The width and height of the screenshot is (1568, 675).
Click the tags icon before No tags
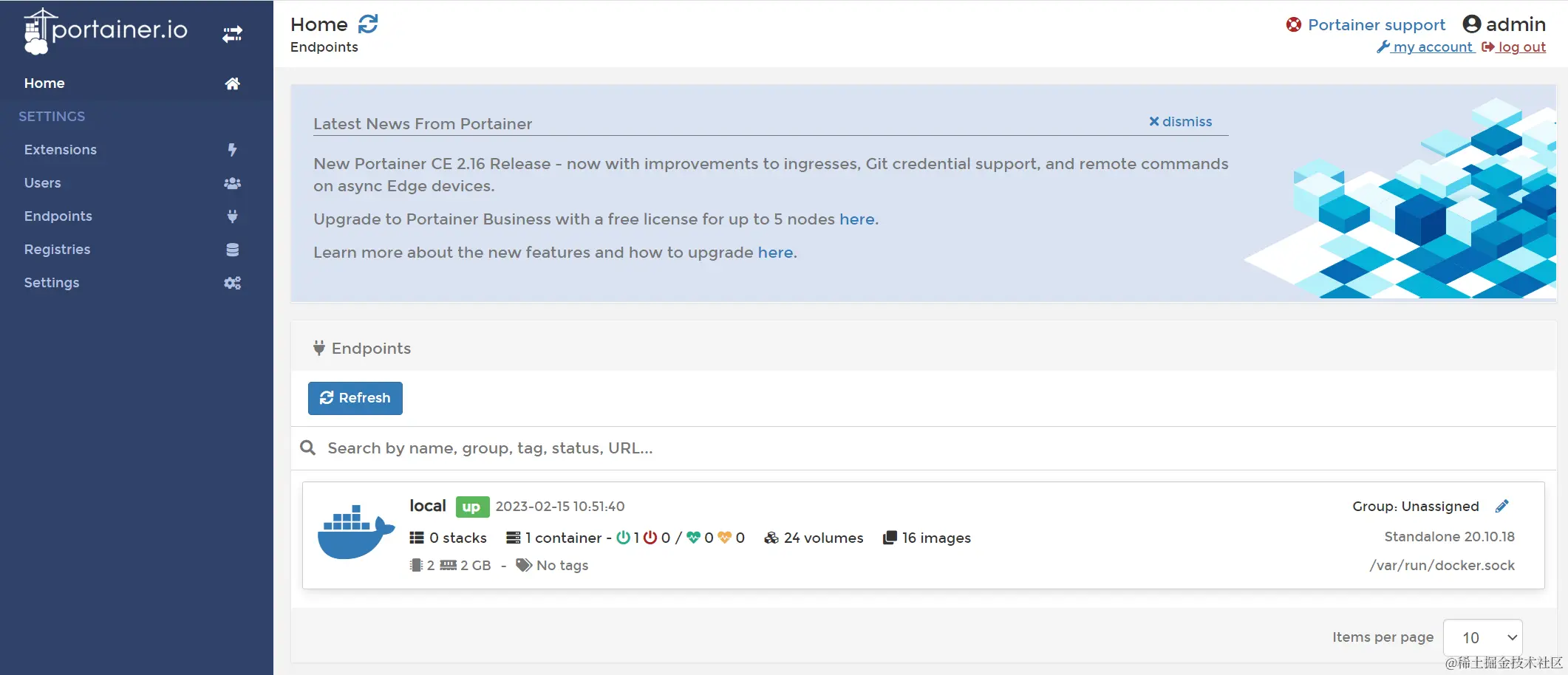coord(524,565)
